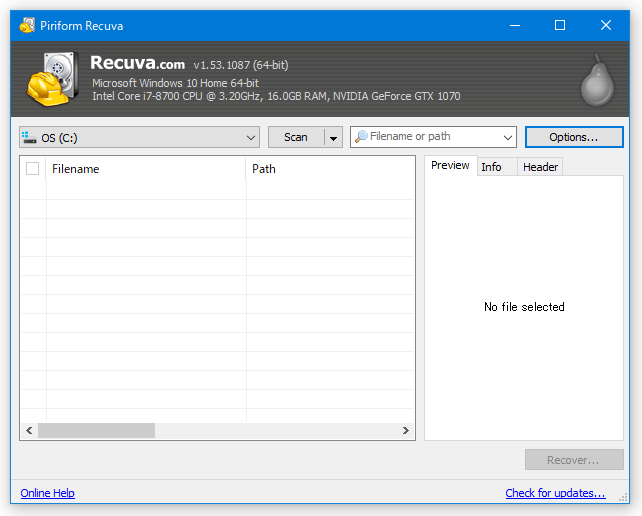The image size is (642, 516).
Task: Click the Filename or path input field
Action: tap(434, 136)
